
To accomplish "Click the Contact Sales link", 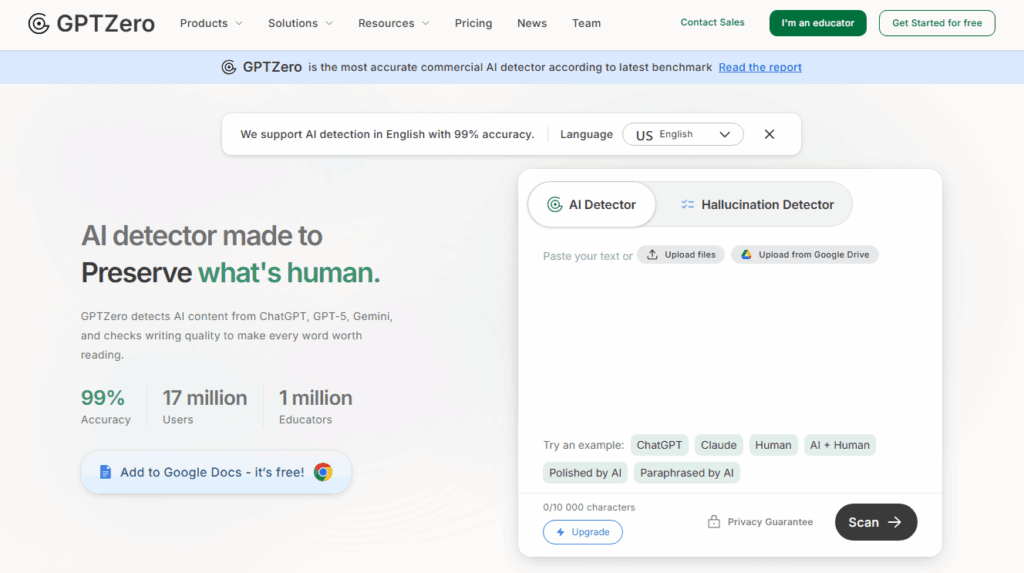I will (x=712, y=22).
